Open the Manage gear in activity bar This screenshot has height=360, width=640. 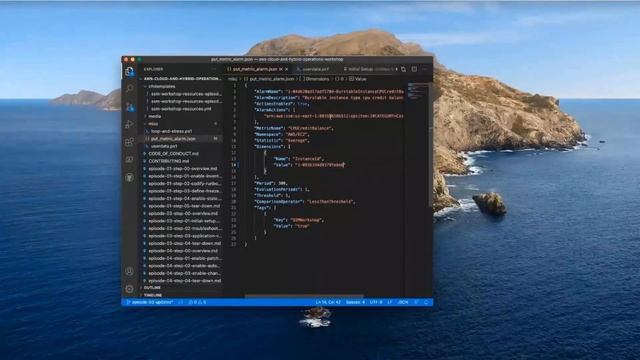pos(129,289)
